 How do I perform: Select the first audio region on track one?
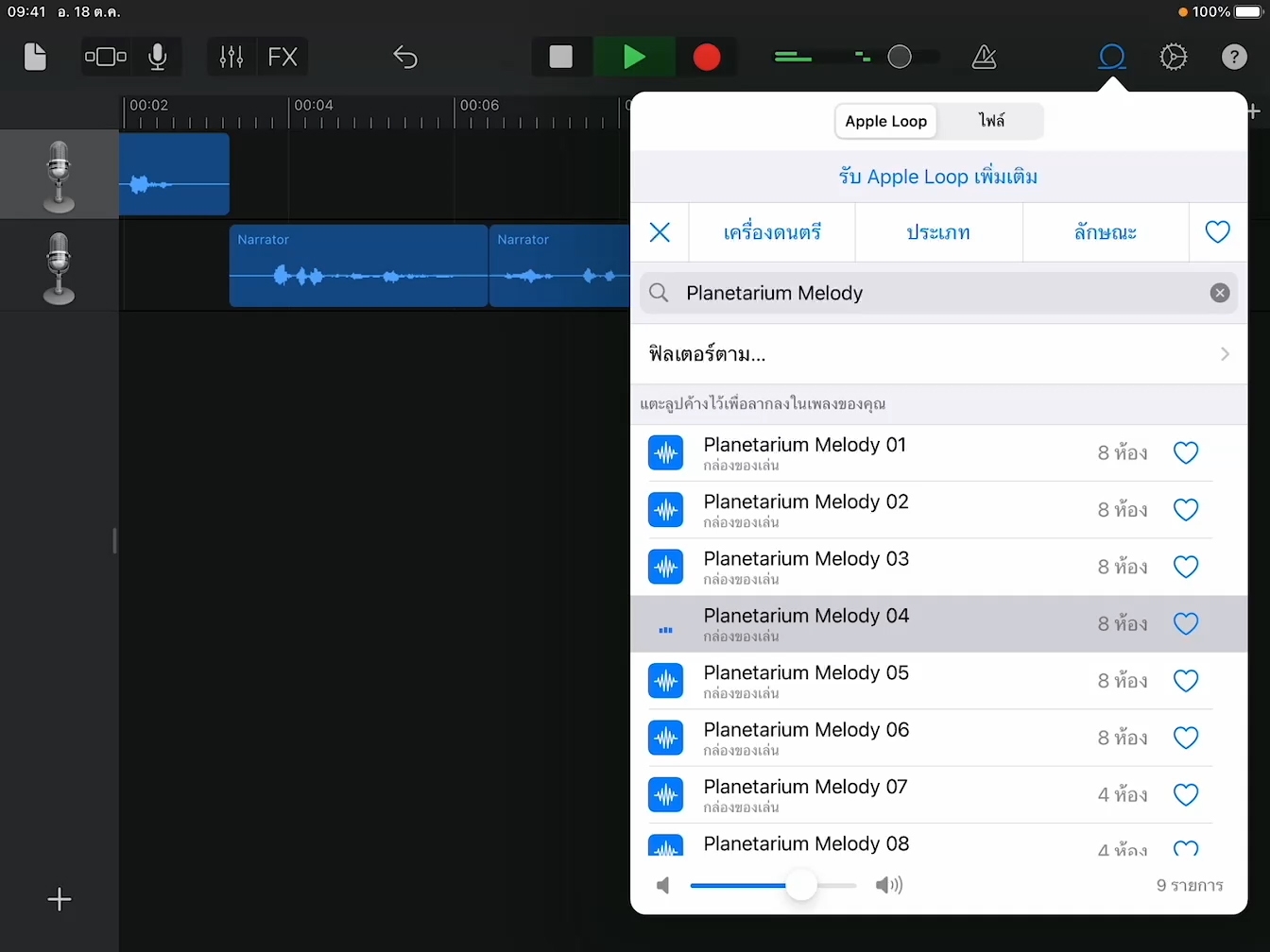(x=174, y=175)
